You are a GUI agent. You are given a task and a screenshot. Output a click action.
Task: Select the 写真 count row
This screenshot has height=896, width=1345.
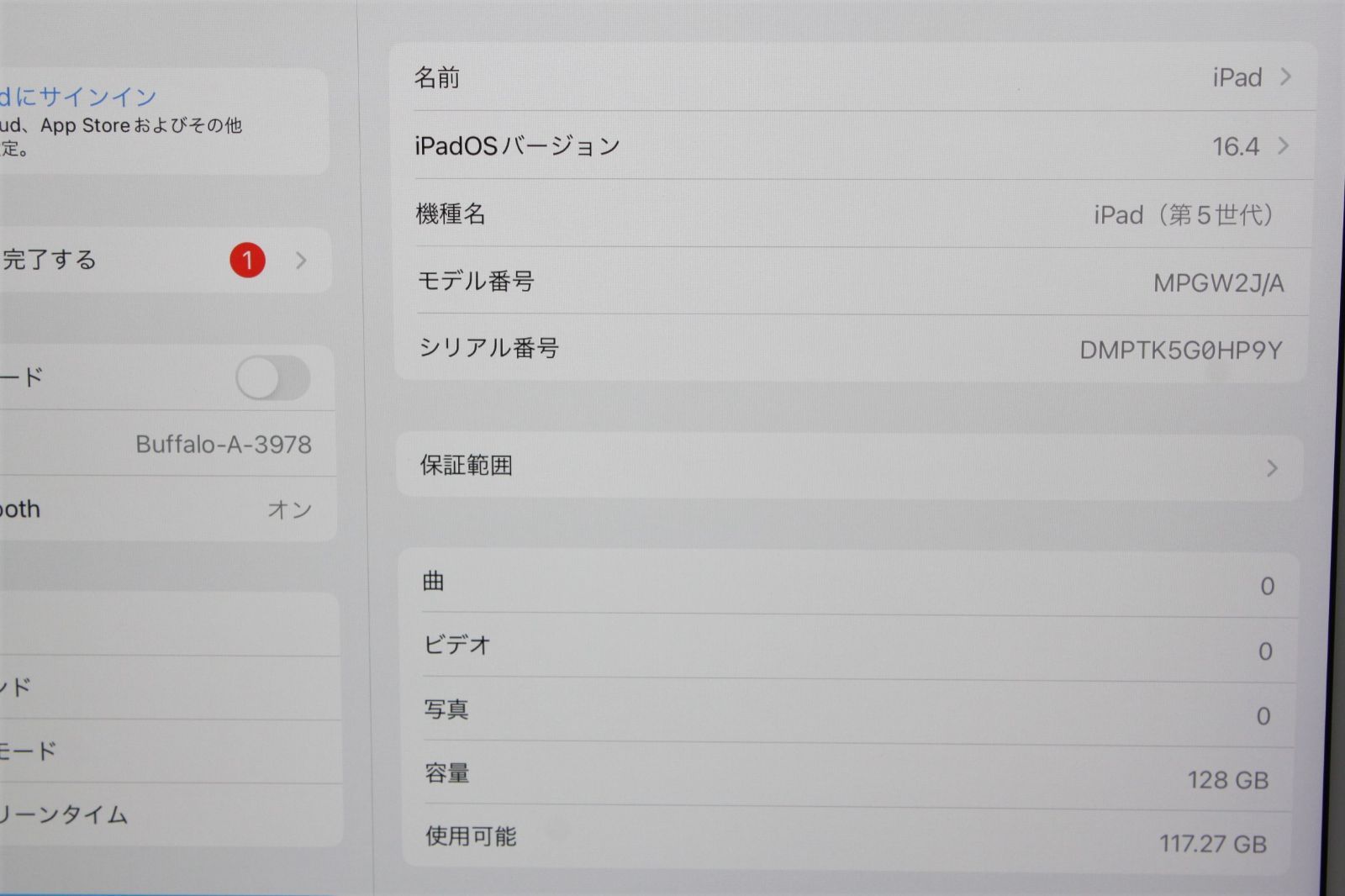849,712
